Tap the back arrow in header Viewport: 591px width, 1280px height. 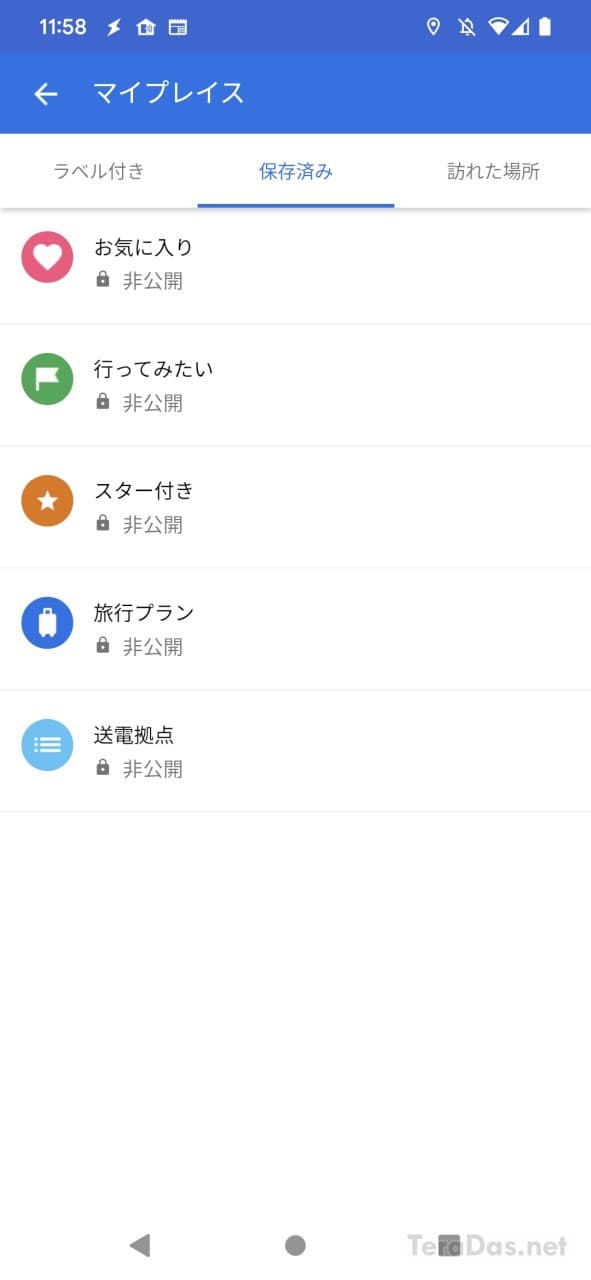pos(46,94)
